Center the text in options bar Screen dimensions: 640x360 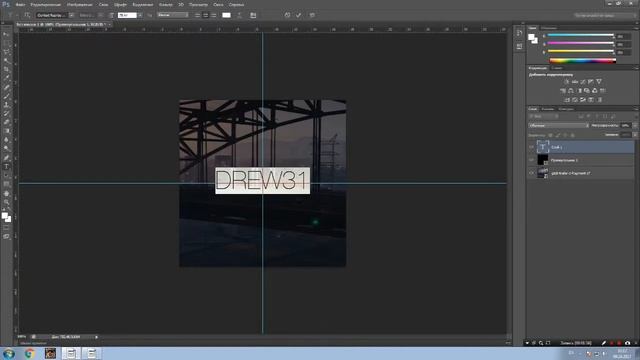point(205,15)
